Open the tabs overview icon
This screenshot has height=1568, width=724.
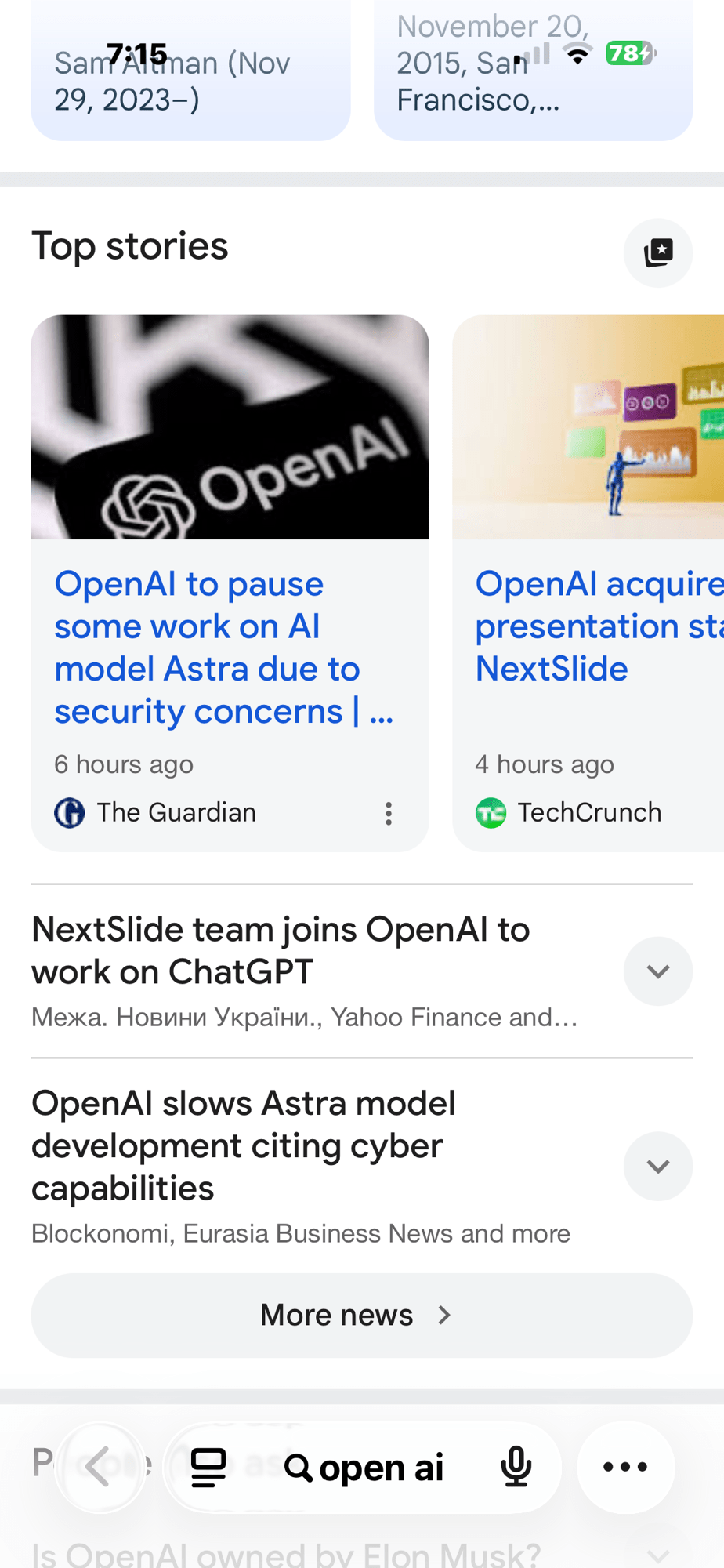coord(208,1467)
